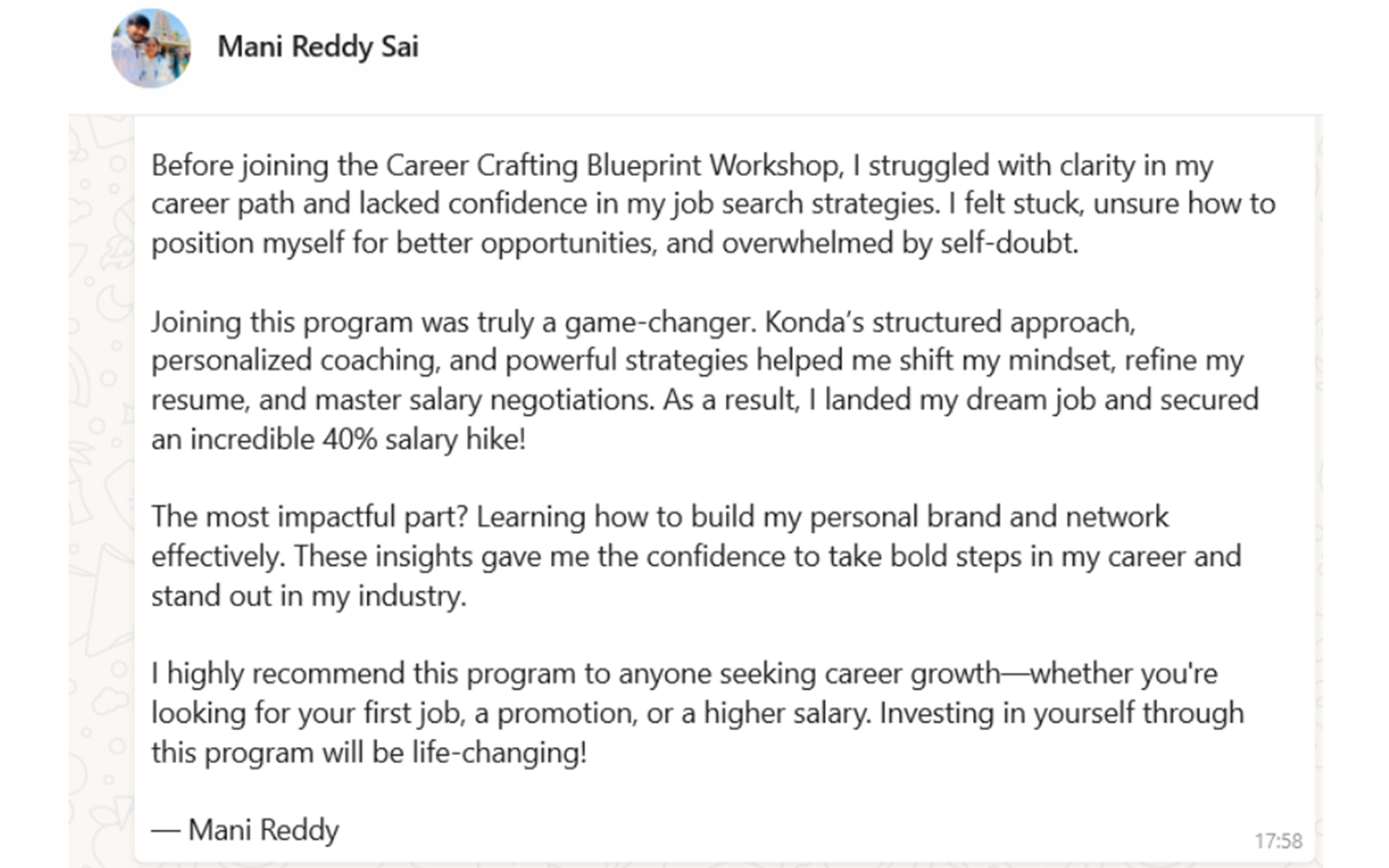The width and height of the screenshot is (1389, 868).
Task: Click the 17:58 message timestamp
Action: point(1278,840)
